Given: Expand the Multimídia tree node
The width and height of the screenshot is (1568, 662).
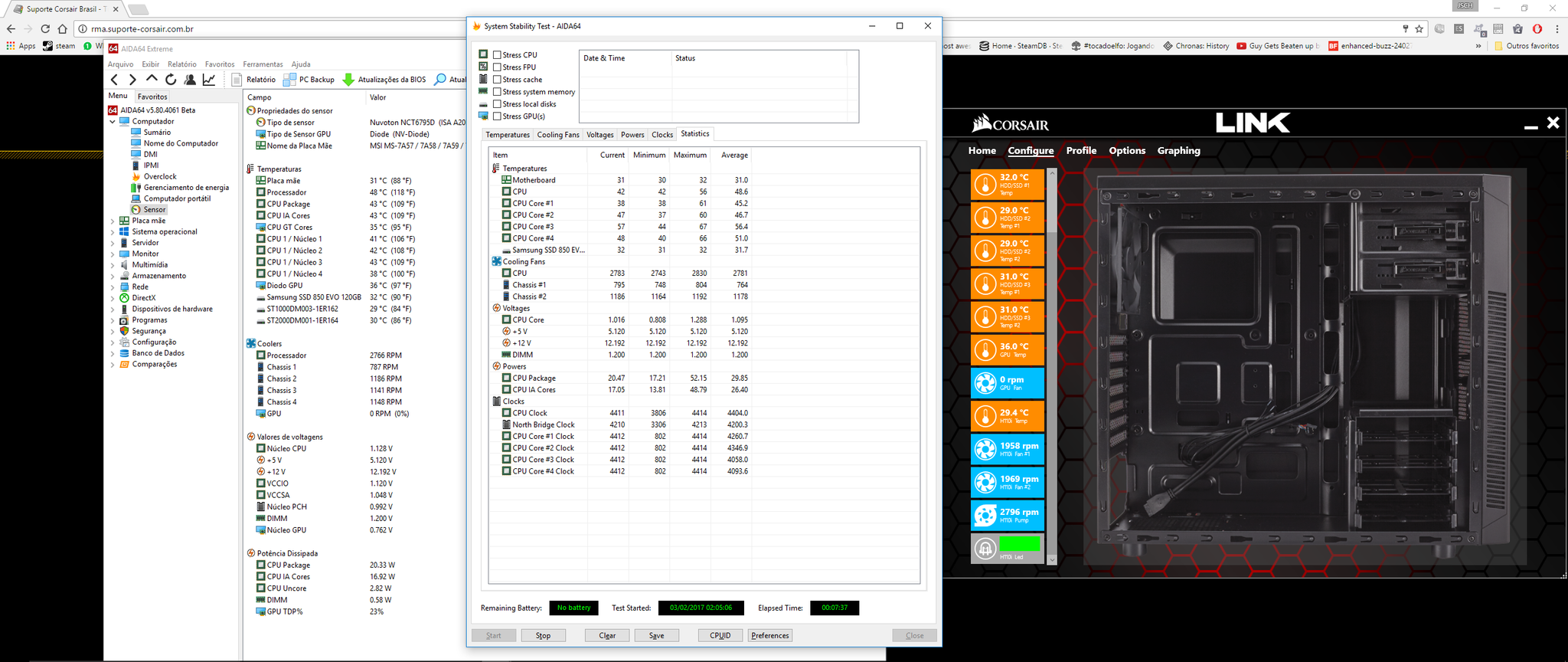Looking at the screenshot, I should 113,265.
